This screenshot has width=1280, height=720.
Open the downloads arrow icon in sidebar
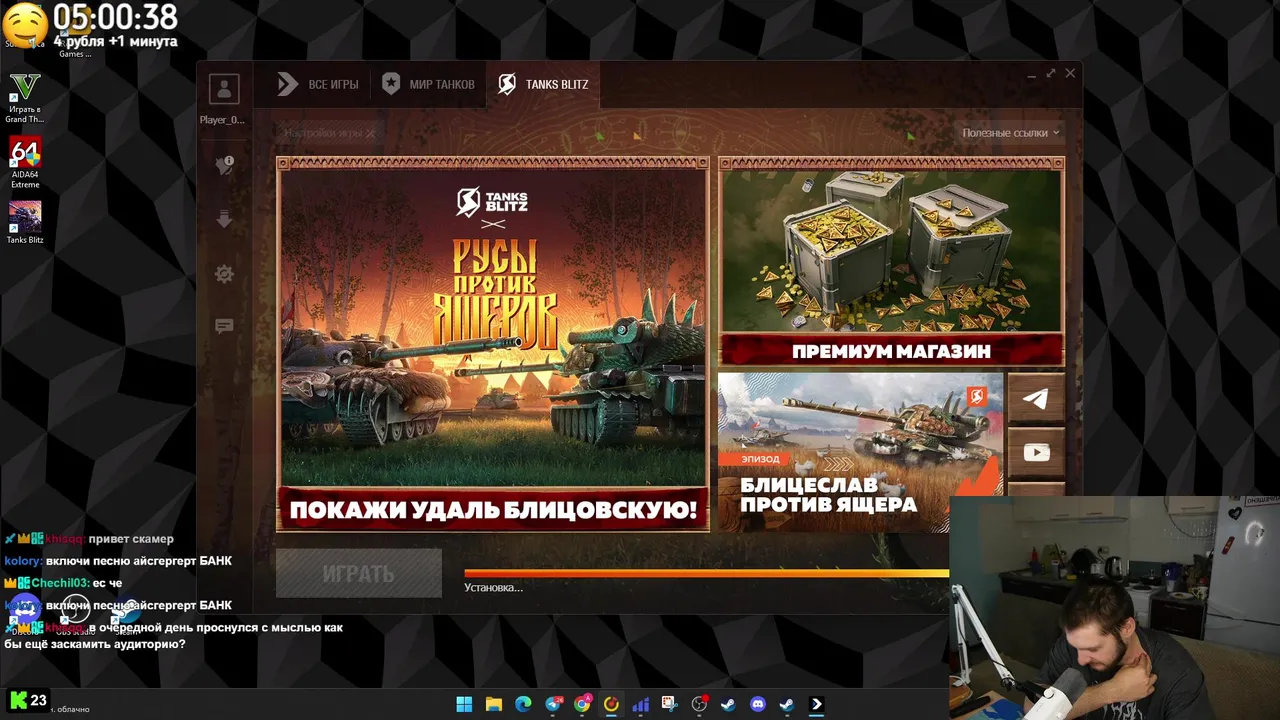pos(224,220)
